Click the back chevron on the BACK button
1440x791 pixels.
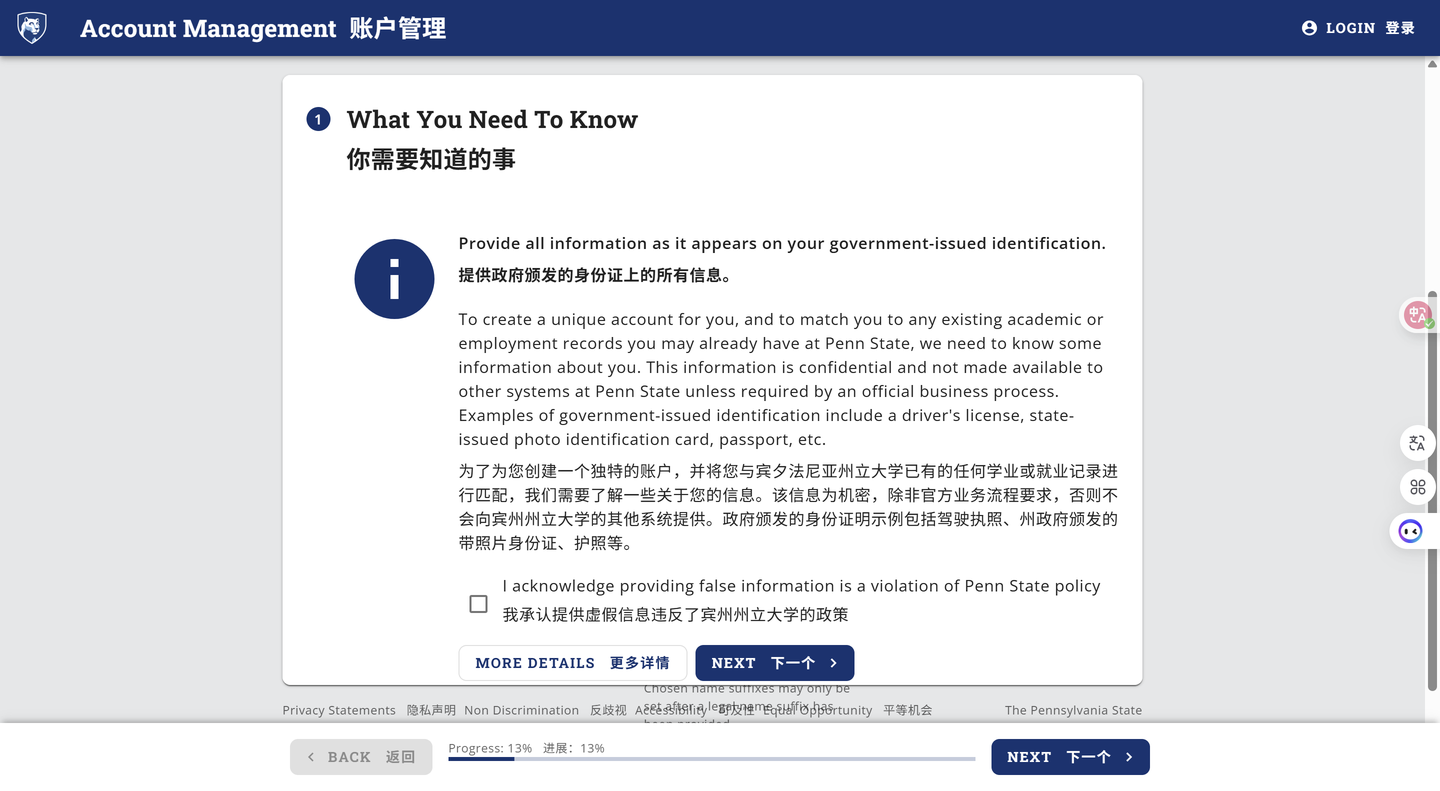pos(311,757)
